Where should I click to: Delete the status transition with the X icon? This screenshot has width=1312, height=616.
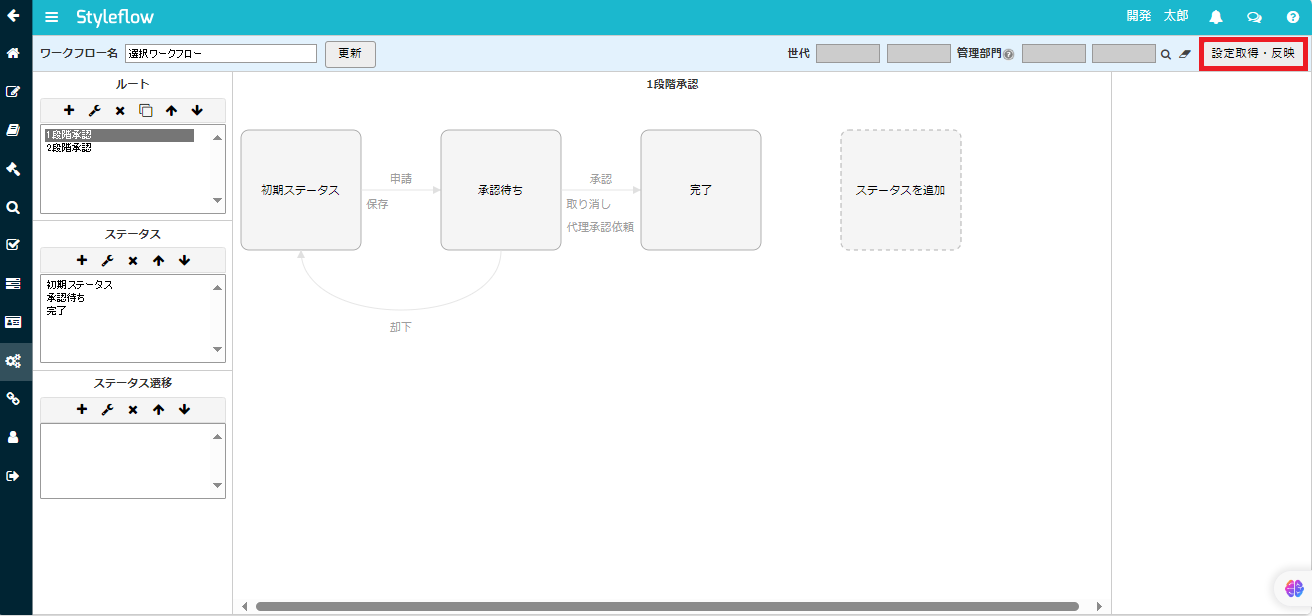coord(133,409)
